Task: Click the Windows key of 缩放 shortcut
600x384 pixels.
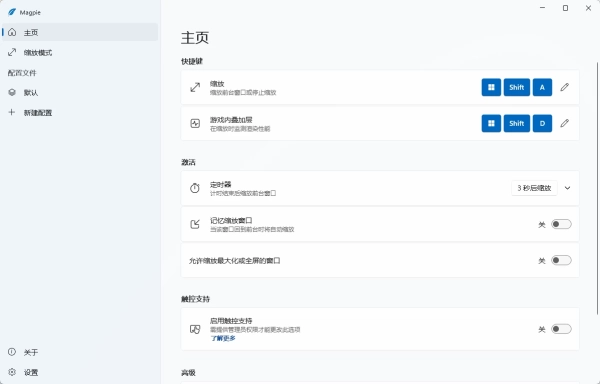Action: tap(491, 87)
